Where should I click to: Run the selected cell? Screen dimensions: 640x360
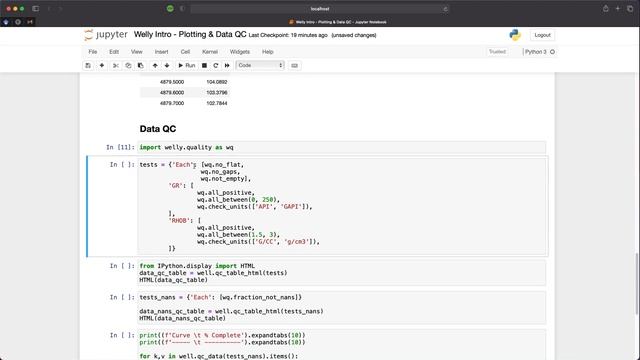(x=187, y=65)
